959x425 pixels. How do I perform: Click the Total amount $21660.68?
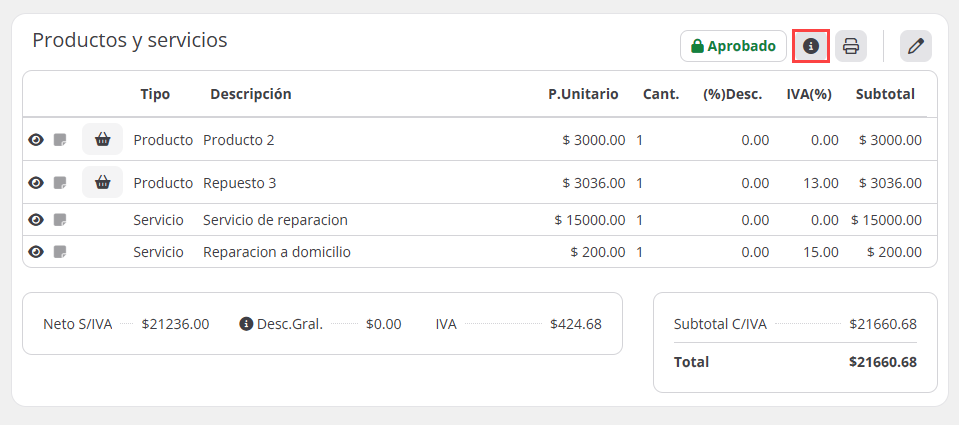(882, 362)
